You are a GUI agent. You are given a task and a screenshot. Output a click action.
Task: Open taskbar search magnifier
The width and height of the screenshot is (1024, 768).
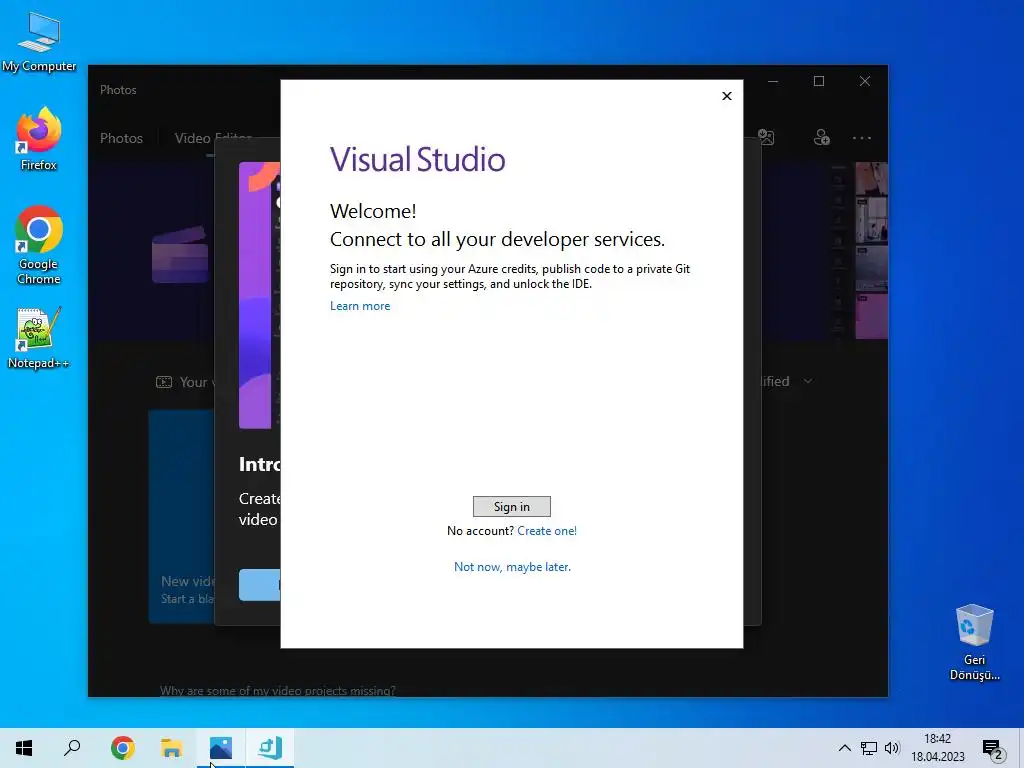pyautogui.click(x=72, y=748)
